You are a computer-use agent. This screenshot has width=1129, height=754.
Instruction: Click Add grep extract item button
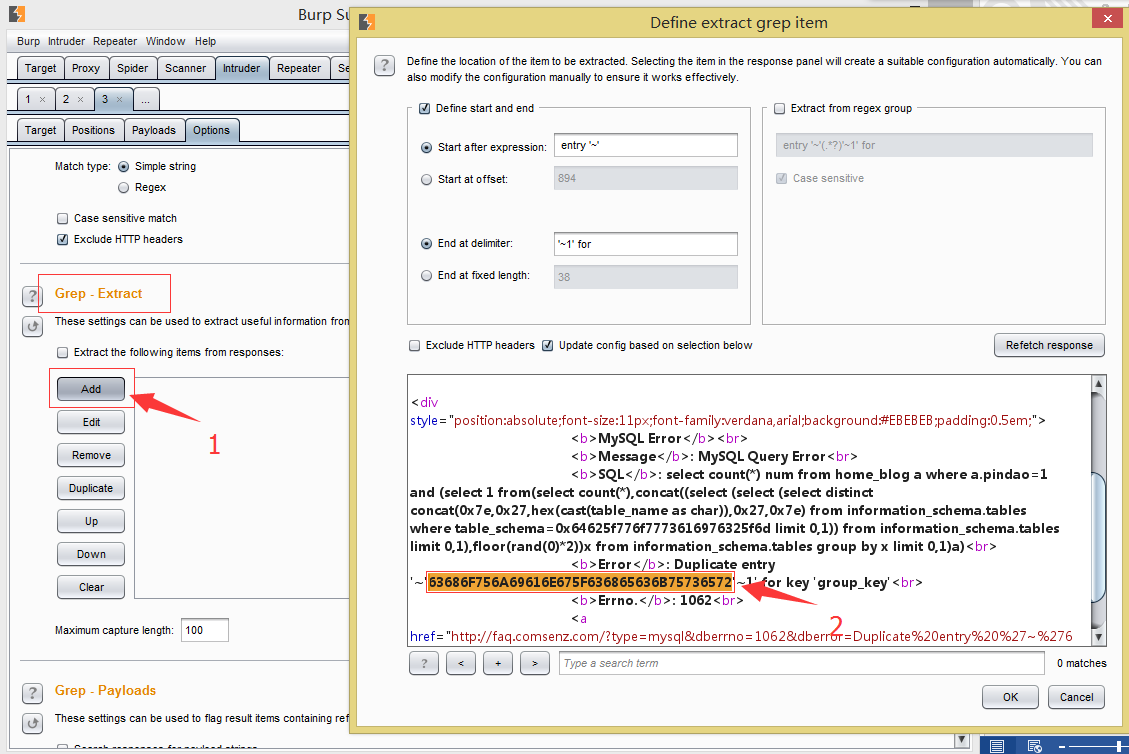pos(91,389)
